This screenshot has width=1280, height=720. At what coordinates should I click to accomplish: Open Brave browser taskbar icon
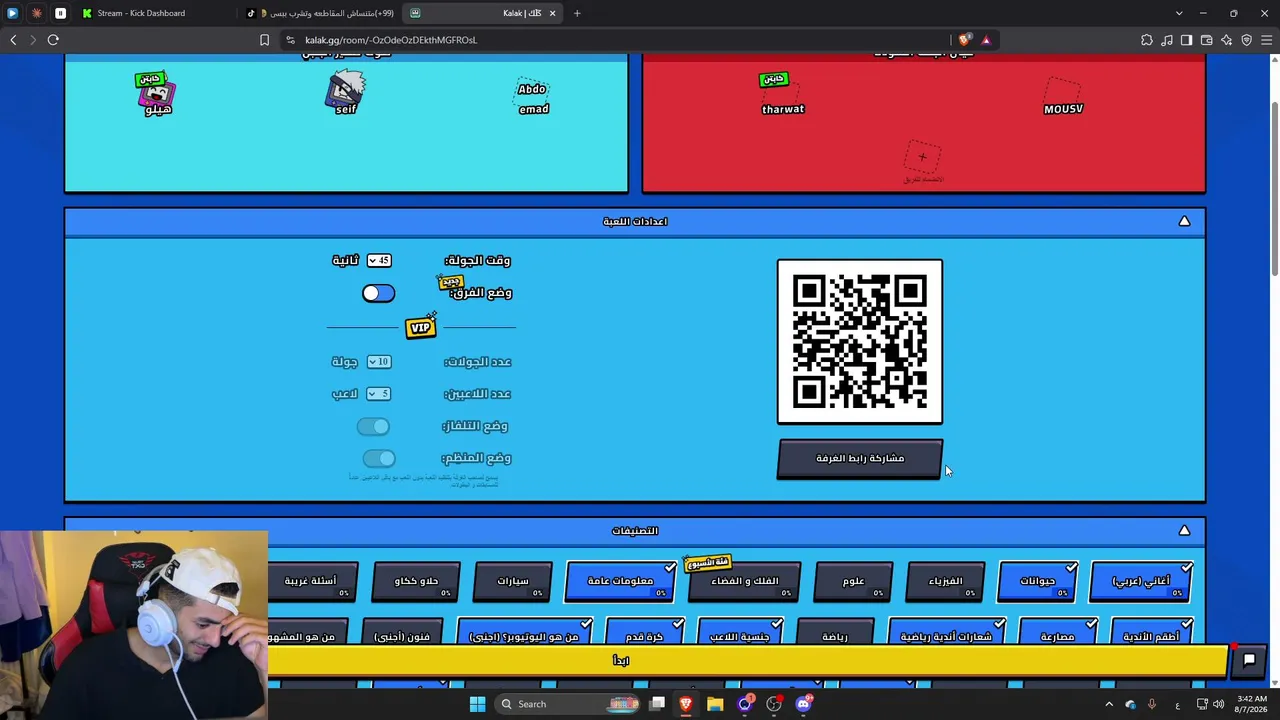[x=686, y=704]
